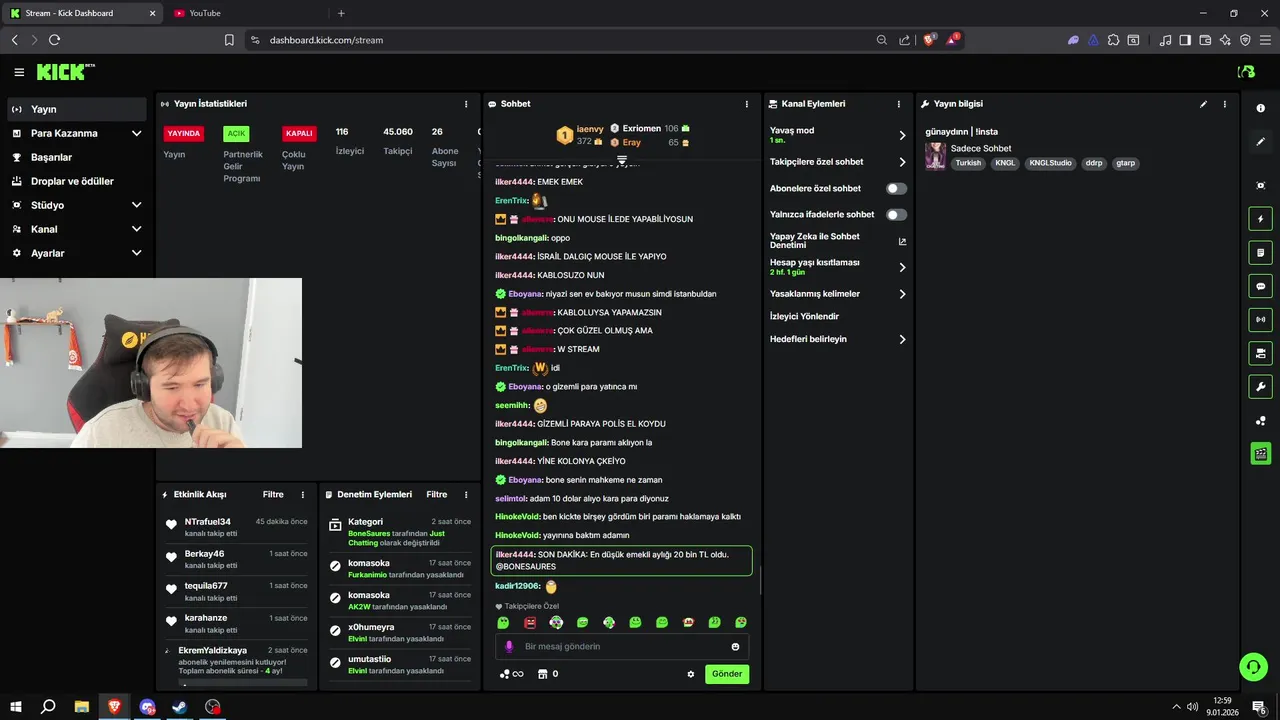Switch to Stream - Kick Dashboard tab
The width and height of the screenshot is (1280, 720).
pyautogui.click(x=80, y=13)
